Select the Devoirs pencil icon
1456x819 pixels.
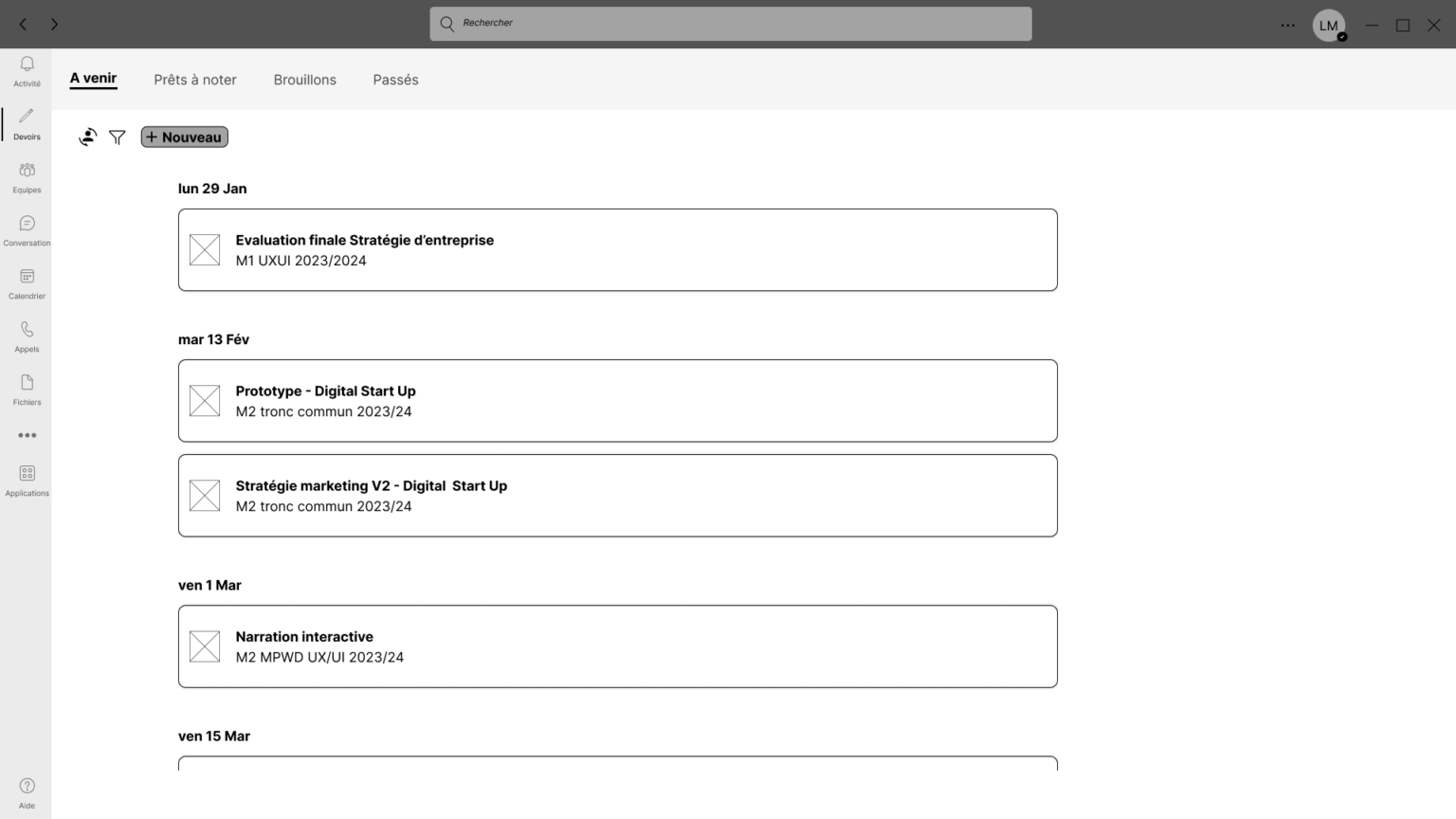[27, 117]
